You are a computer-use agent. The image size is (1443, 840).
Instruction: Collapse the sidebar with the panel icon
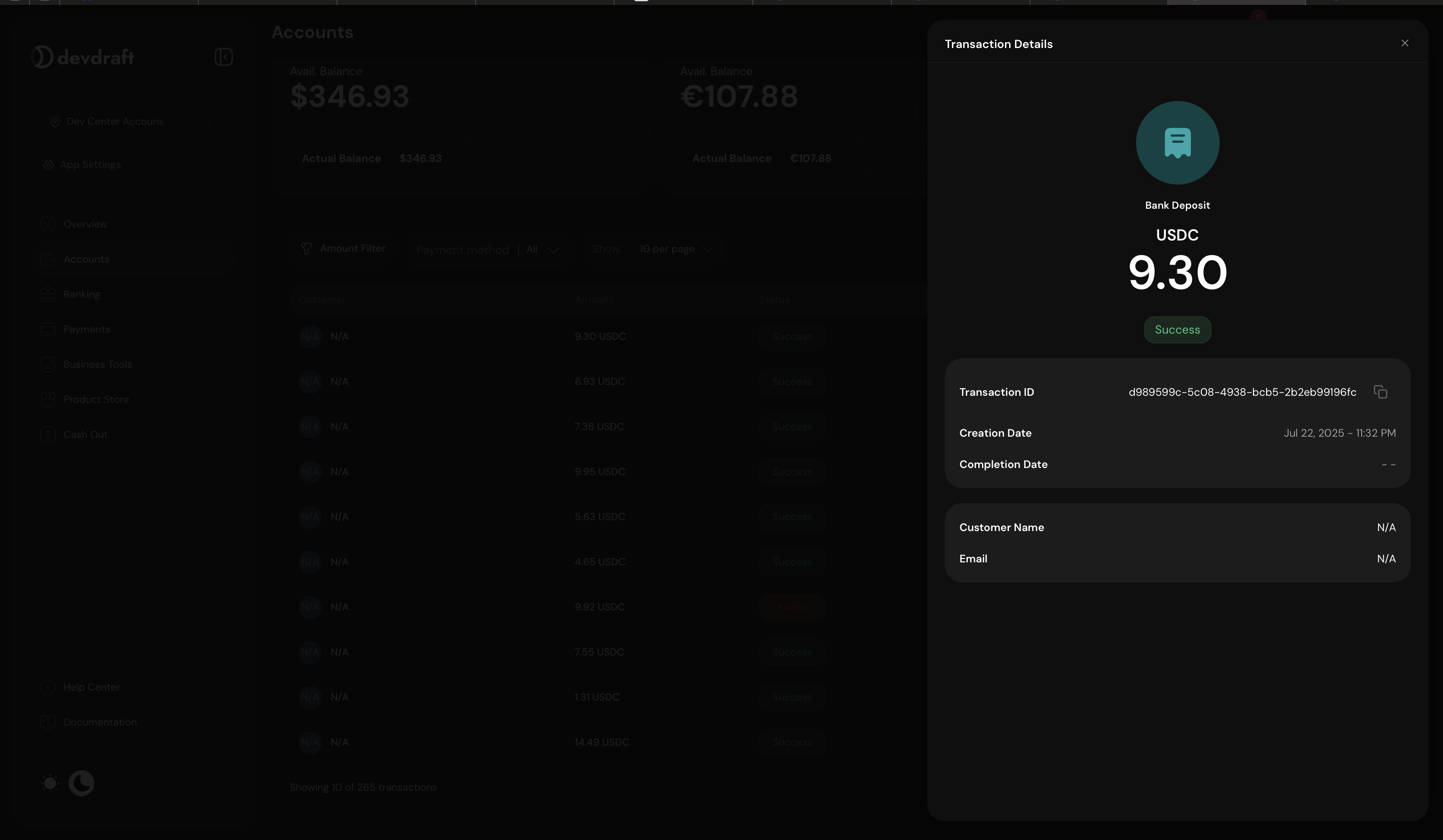(x=223, y=56)
